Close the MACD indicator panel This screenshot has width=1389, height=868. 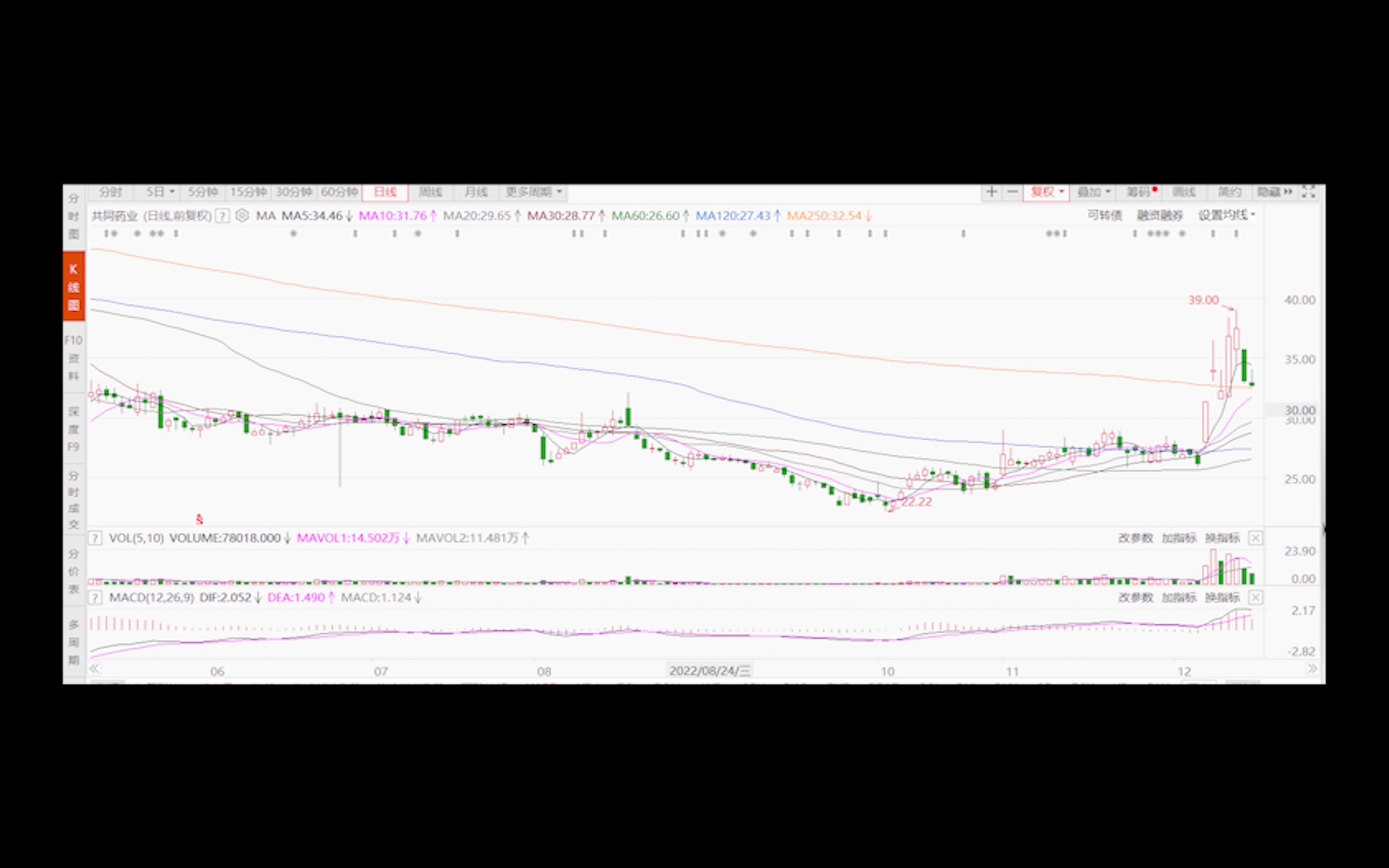1255,598
